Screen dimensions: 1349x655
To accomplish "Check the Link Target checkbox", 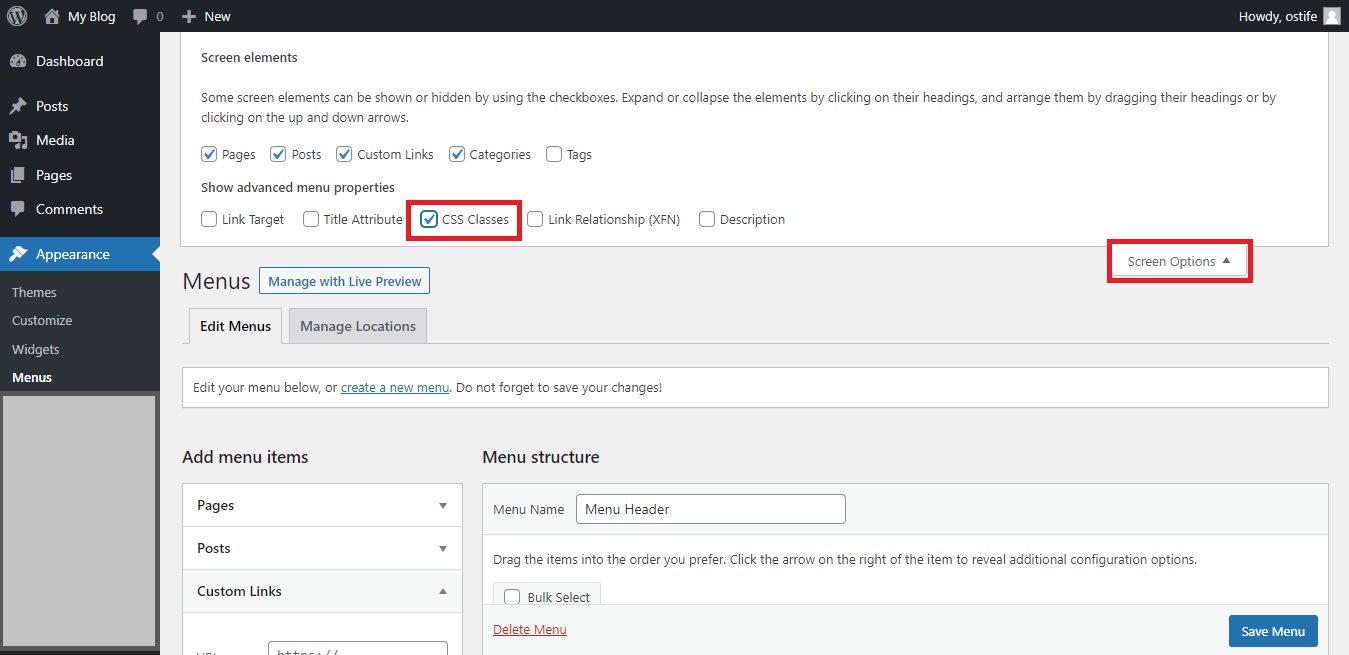I will [209, 219].
